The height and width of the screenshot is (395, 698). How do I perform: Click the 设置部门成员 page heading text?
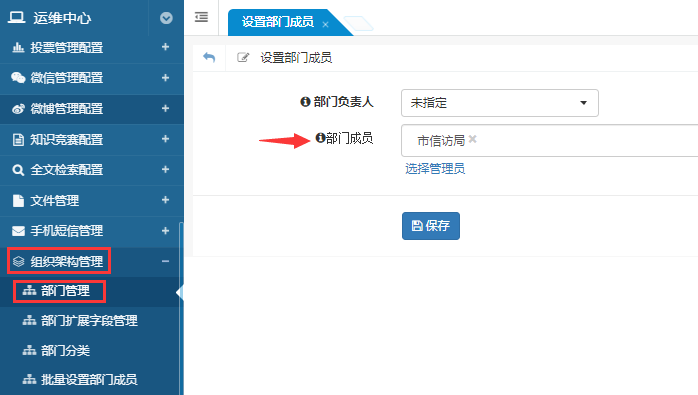(x=296, y=57)
